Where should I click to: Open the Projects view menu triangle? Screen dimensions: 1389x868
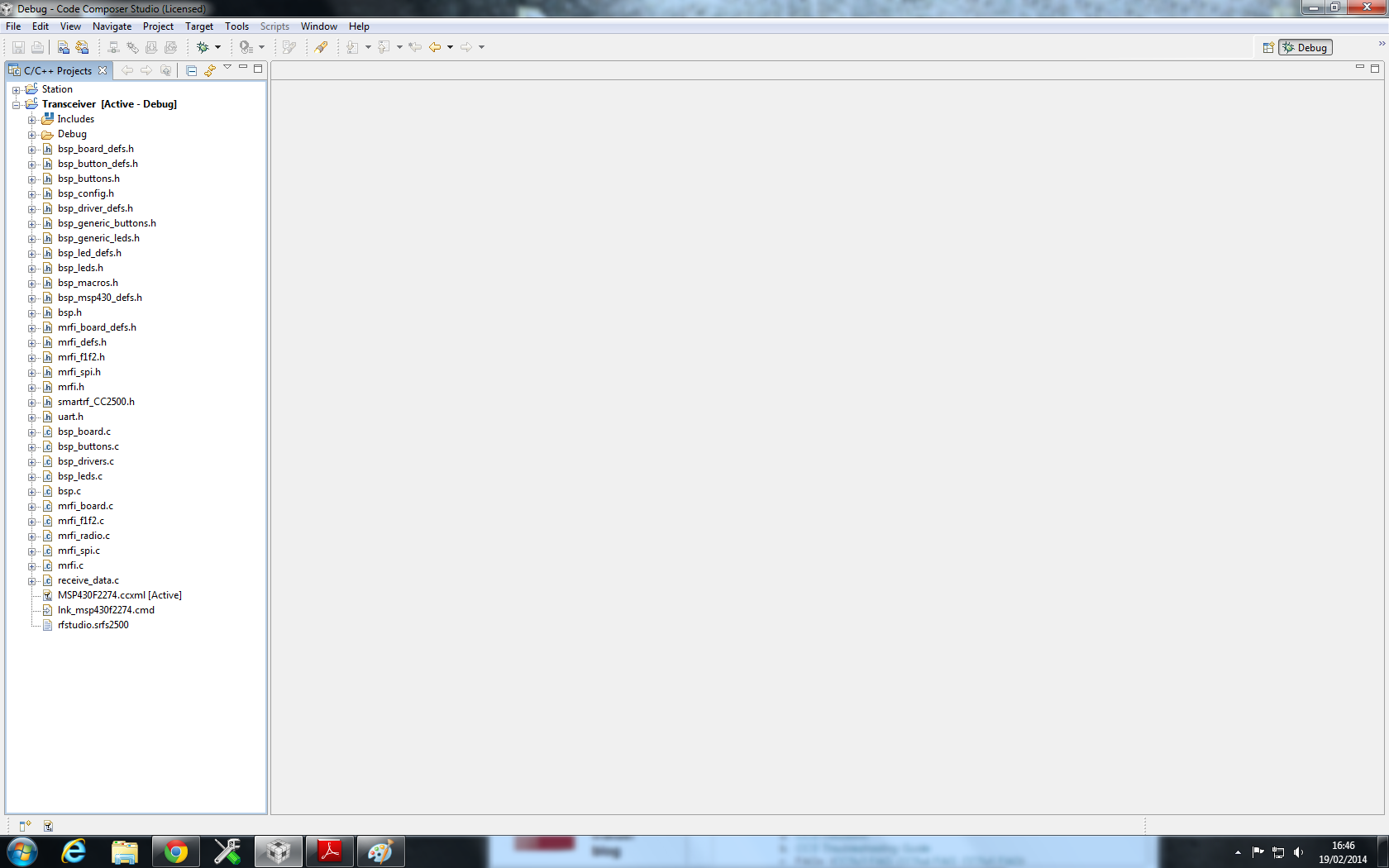click(x=227, y=68)
